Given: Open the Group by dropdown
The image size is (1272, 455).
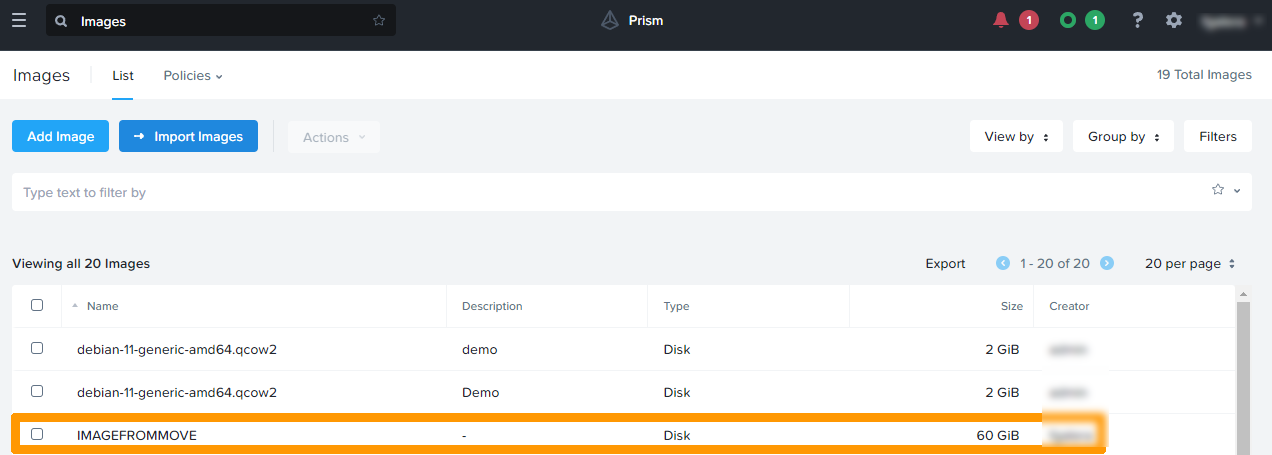Looking at the screenshot, I should click(1123, 137).
